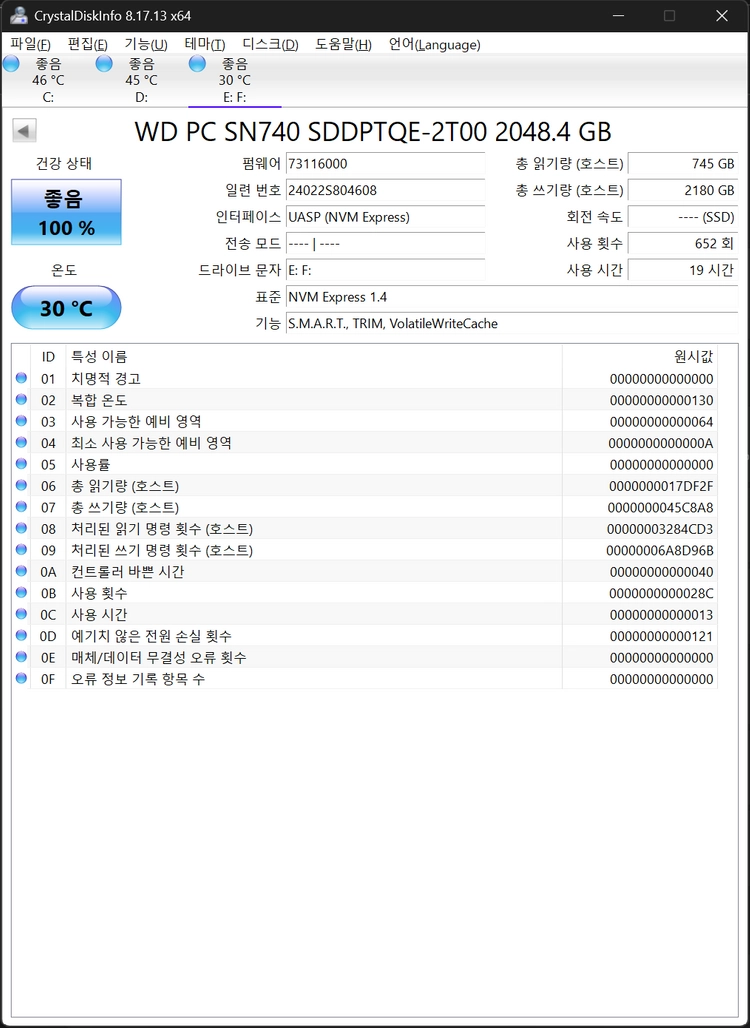Switch to the D: 45 °C disk tab
The width and height of the screenshot is (750, 1028).
tap(141, 80)
